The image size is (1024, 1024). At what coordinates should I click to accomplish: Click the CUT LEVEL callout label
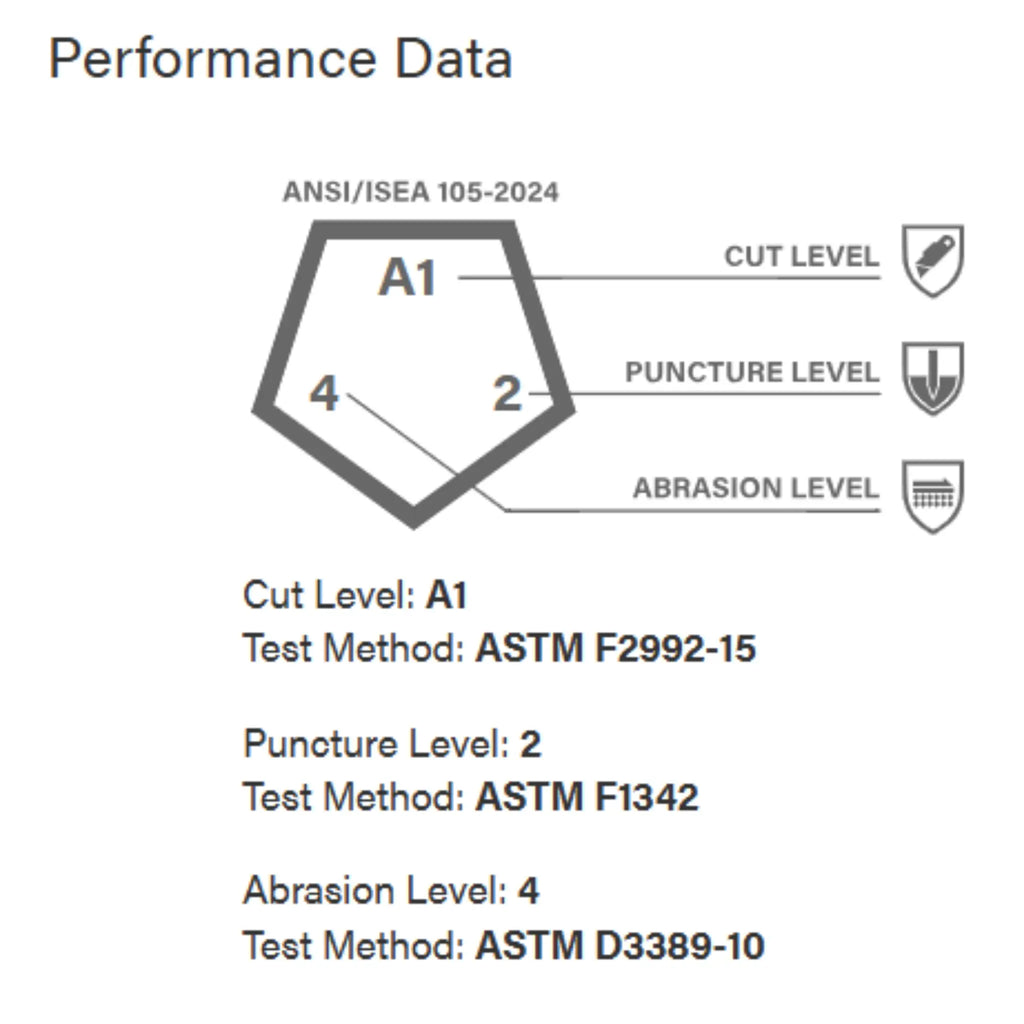pyautogui.click(x=801, y=256)
